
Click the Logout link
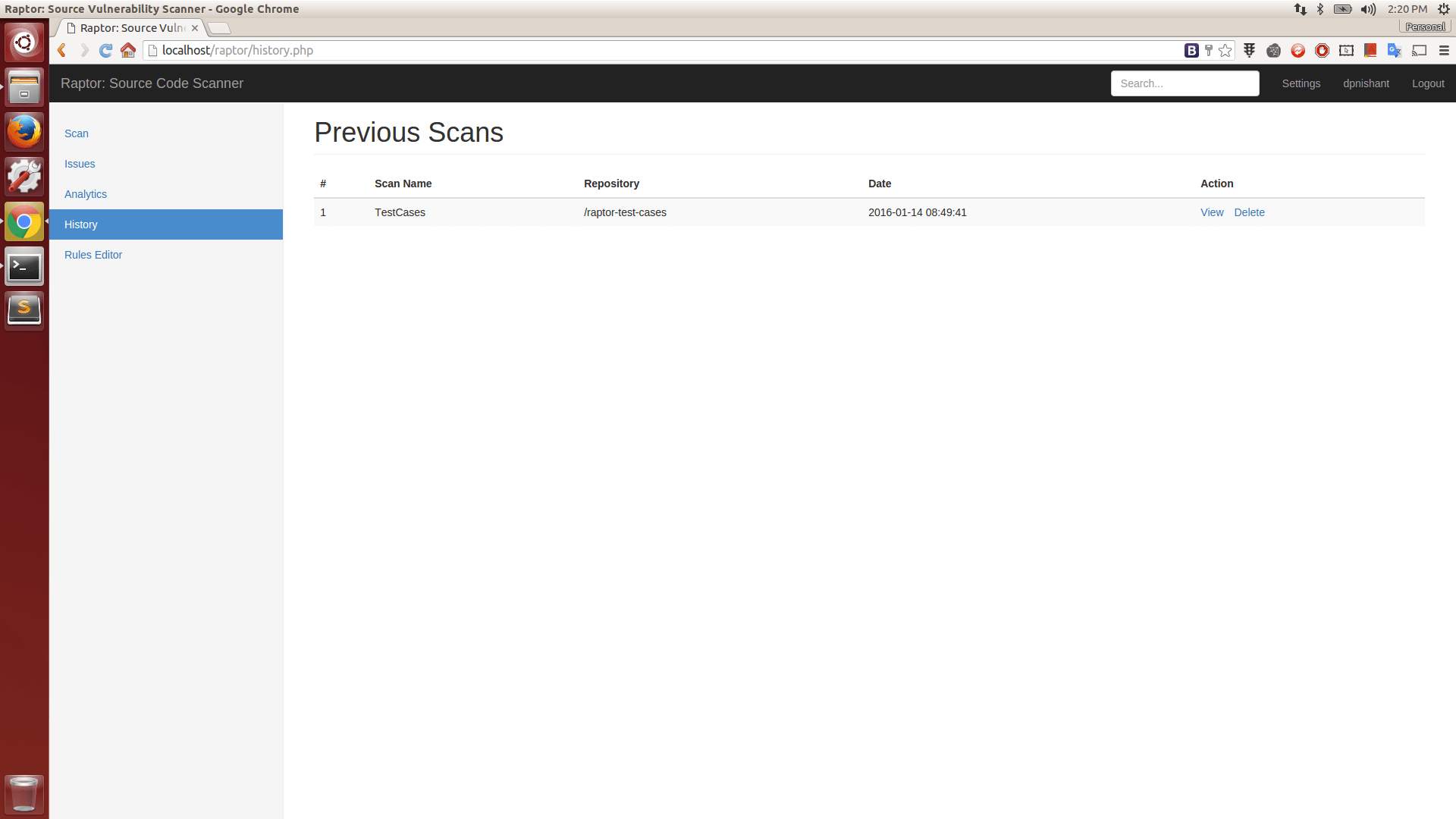click(x=1428, y=83)
